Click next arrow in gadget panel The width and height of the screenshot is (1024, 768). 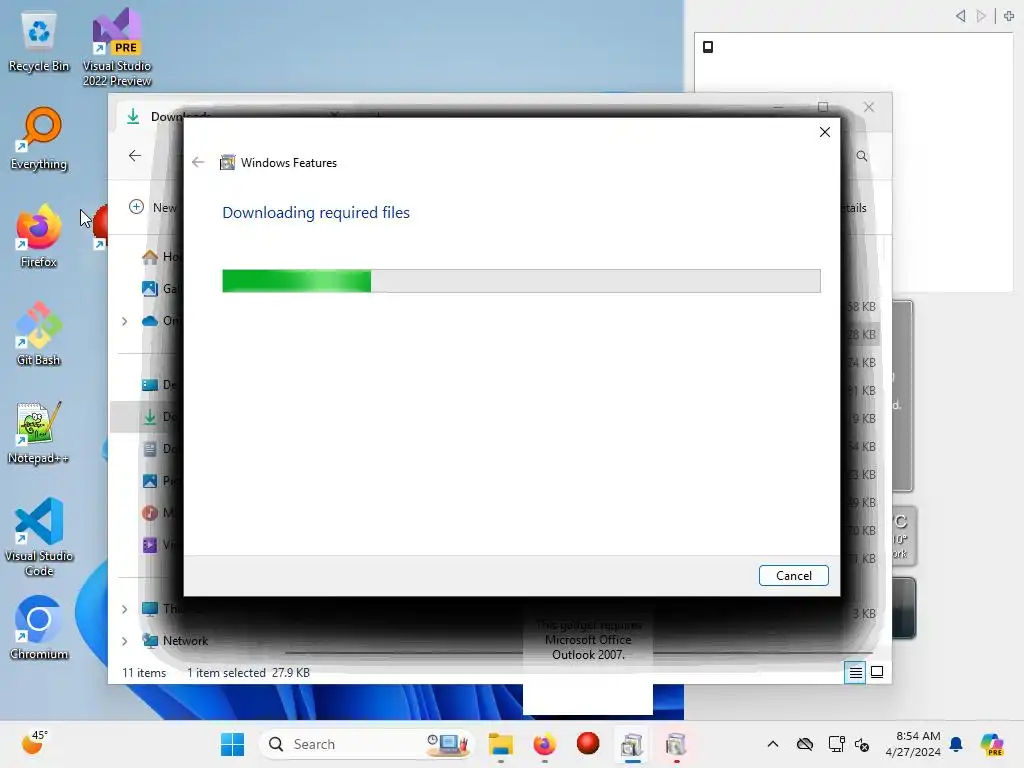coord(981,16)
